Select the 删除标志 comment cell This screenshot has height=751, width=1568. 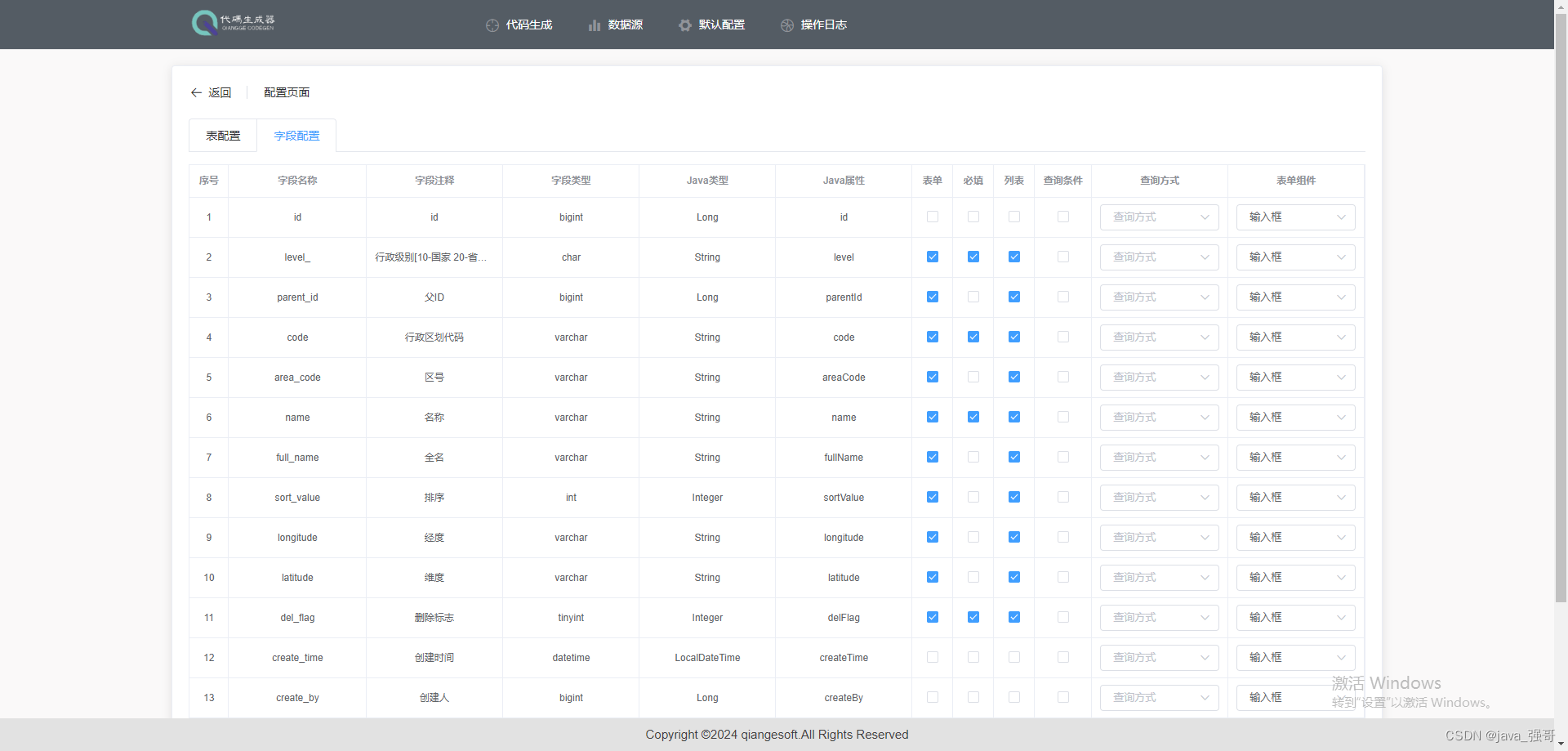(434, 618)
